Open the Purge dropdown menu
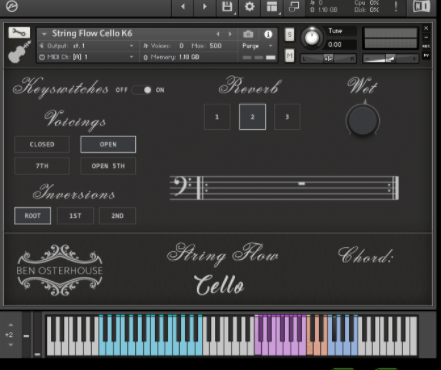This screenshot has height=370, width=441. (x=257, y=46)
